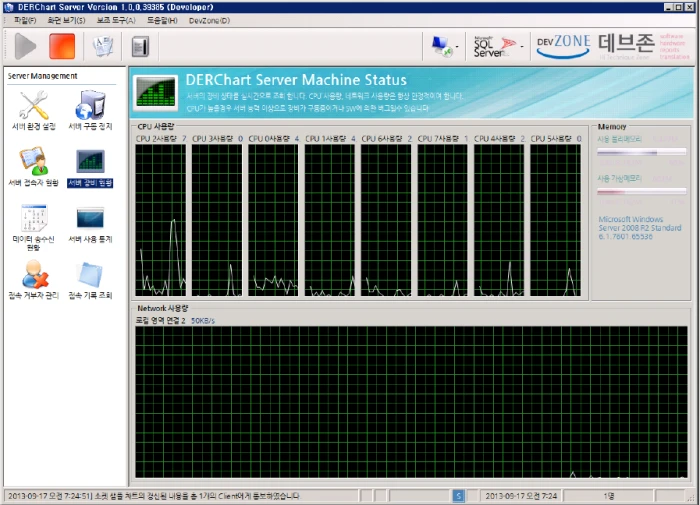Click the SQL Server logo button
Image resolution: width=700 pixels, height=505 pixels.
[495, 46]
